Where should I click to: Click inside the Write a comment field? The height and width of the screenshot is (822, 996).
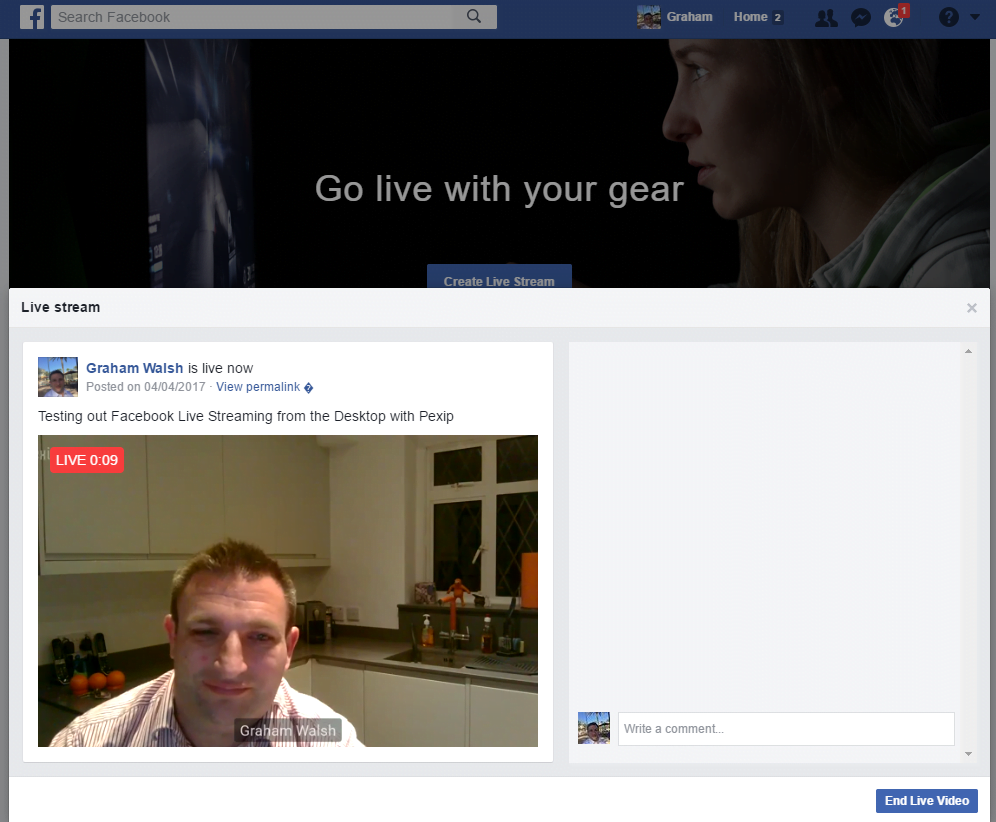coord(786,729)
